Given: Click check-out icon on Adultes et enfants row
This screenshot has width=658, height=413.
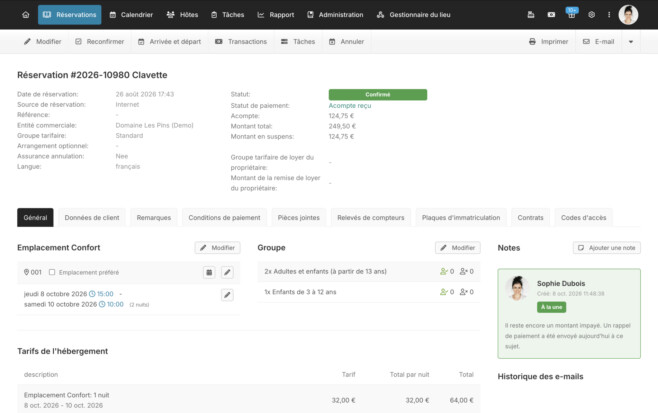Looking at the screenshot, I should 463,272.
